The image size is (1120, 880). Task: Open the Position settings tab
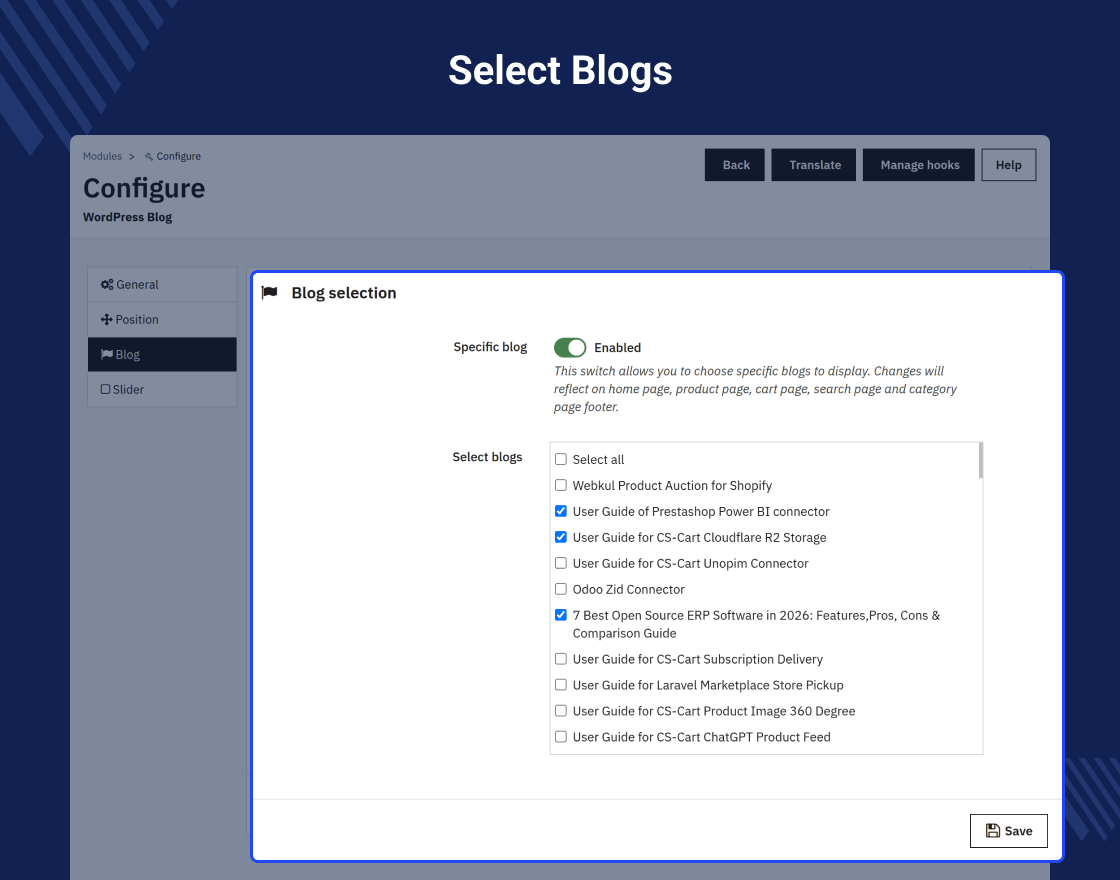point(162,319)
